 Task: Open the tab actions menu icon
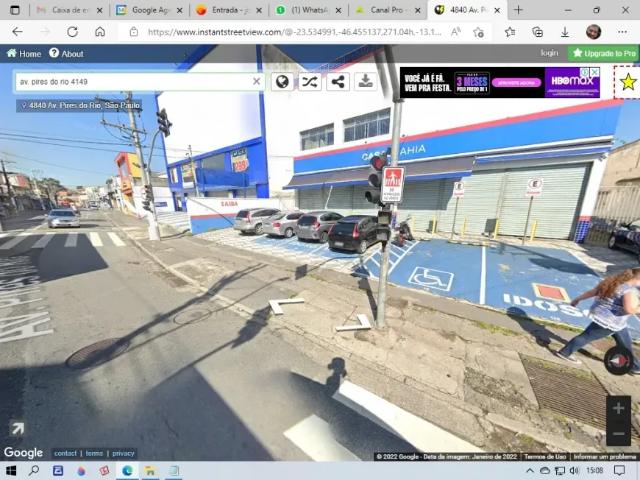(15, 10)
